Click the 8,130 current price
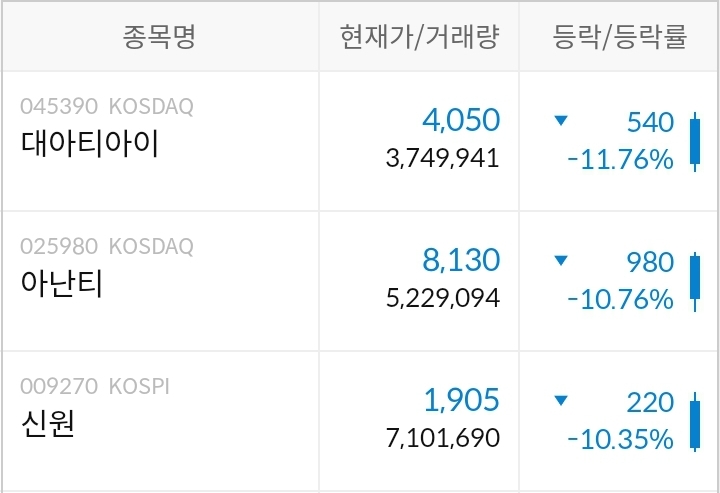 coord(461,261)
